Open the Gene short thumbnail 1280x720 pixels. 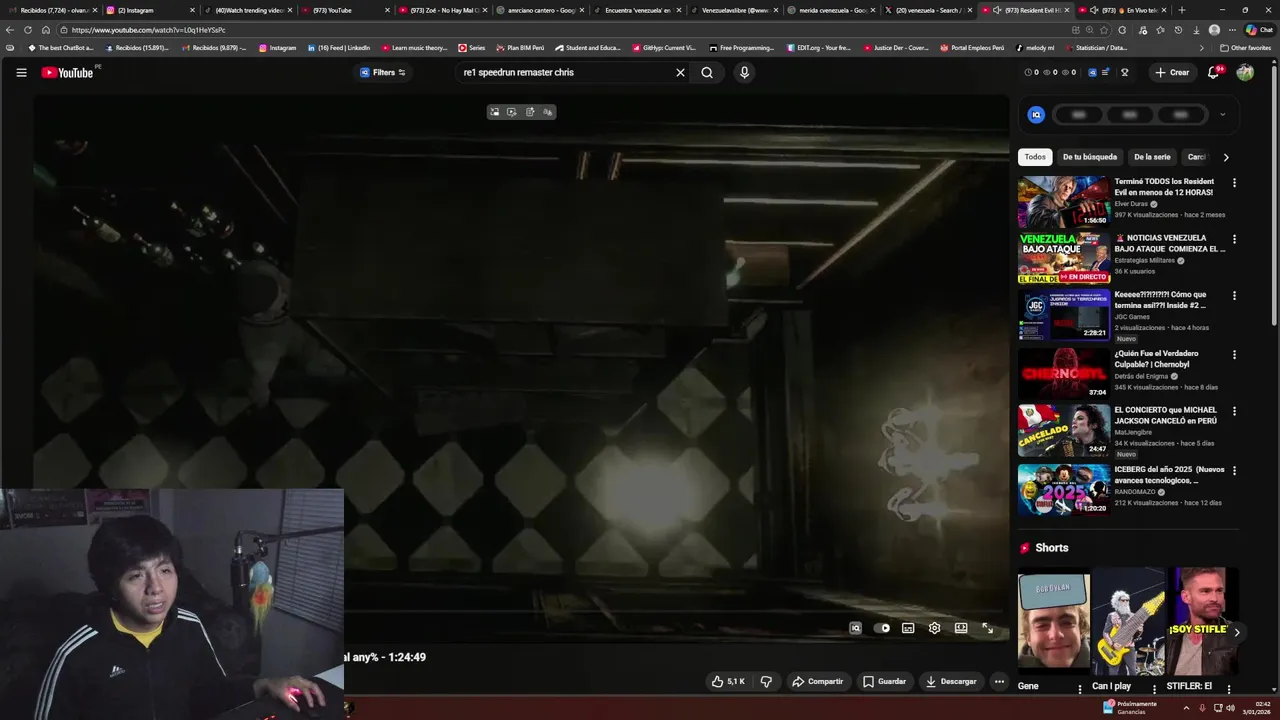coord(1053,620)
